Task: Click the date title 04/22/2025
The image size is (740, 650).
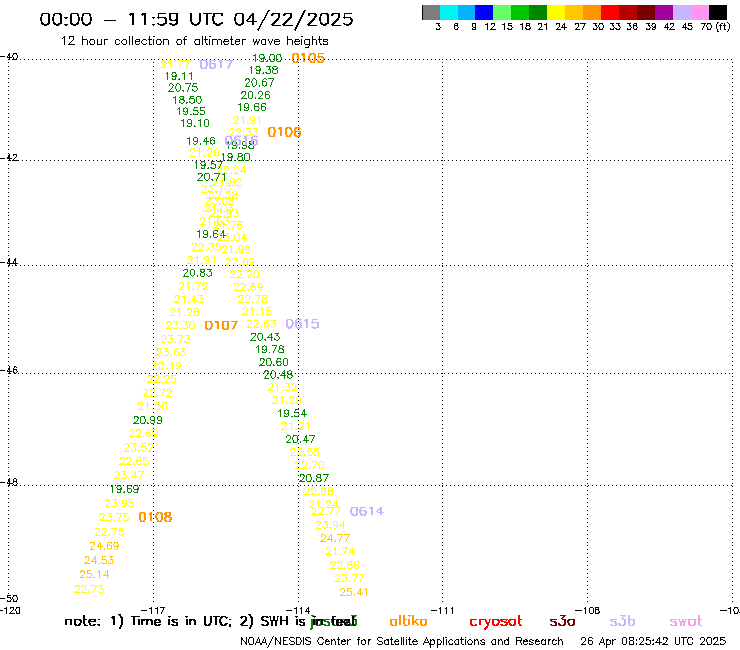Action: click(293, 19)
